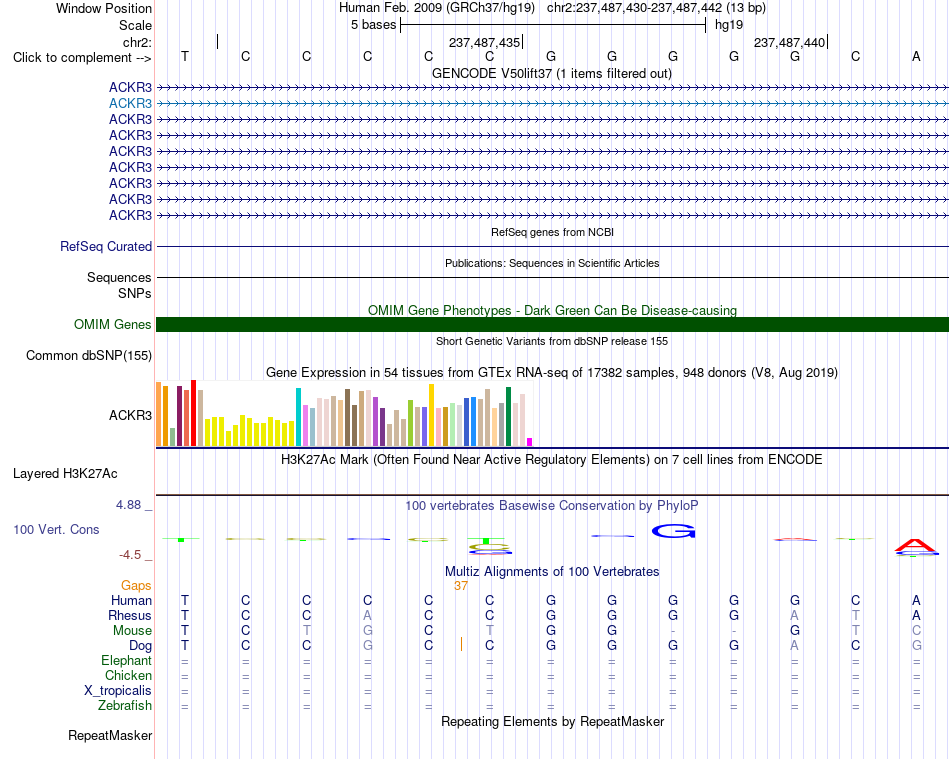Click the ACKR3 label beside the expression bar chart
Screen dimensions: 950x759
130,416
